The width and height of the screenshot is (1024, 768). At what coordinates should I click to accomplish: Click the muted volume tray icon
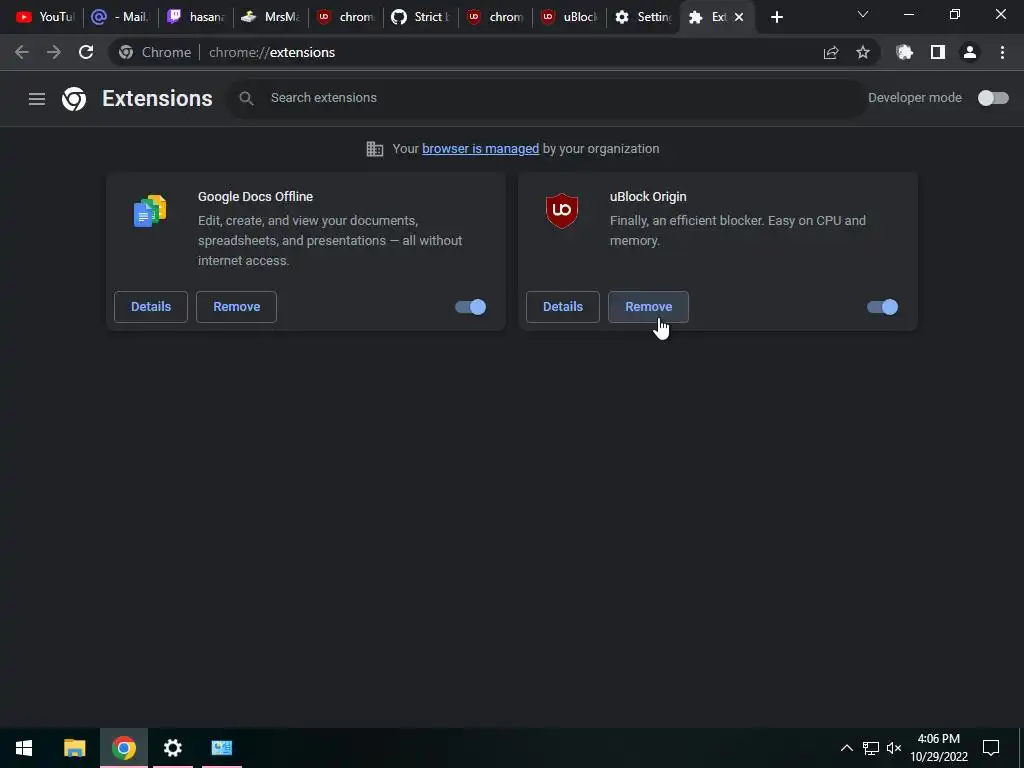[894, 748]
